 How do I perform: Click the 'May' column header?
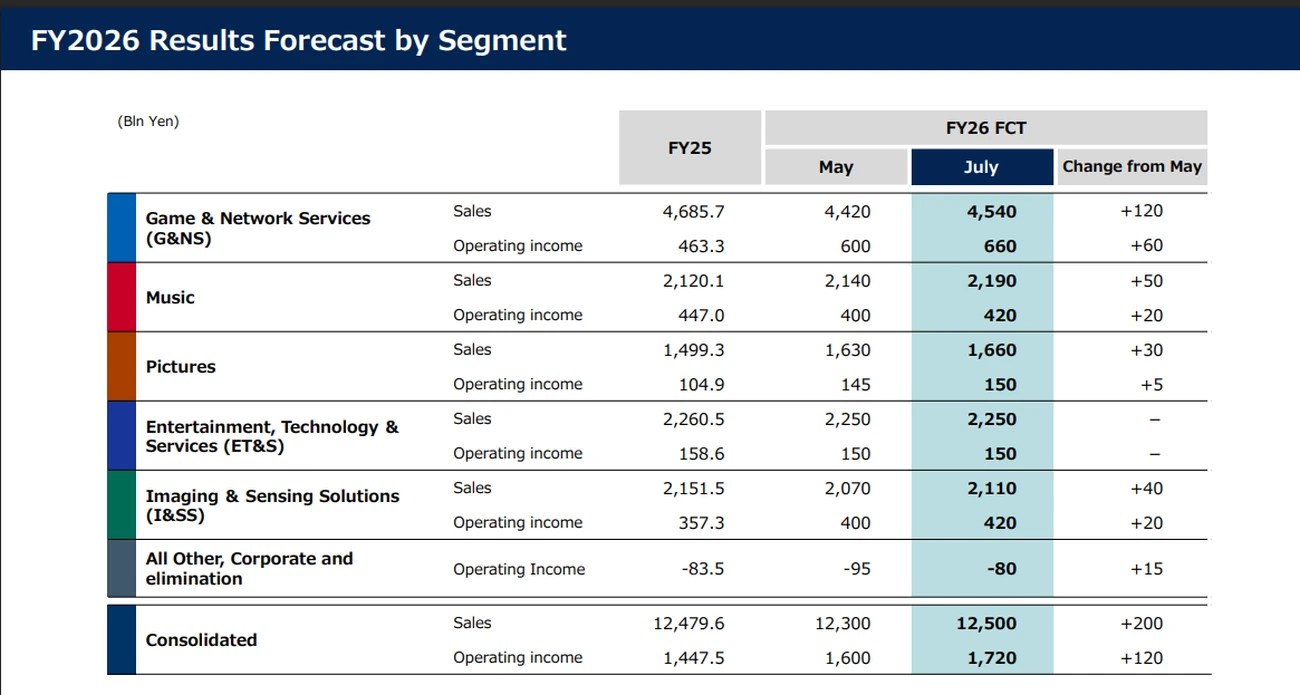click(836, 167)
